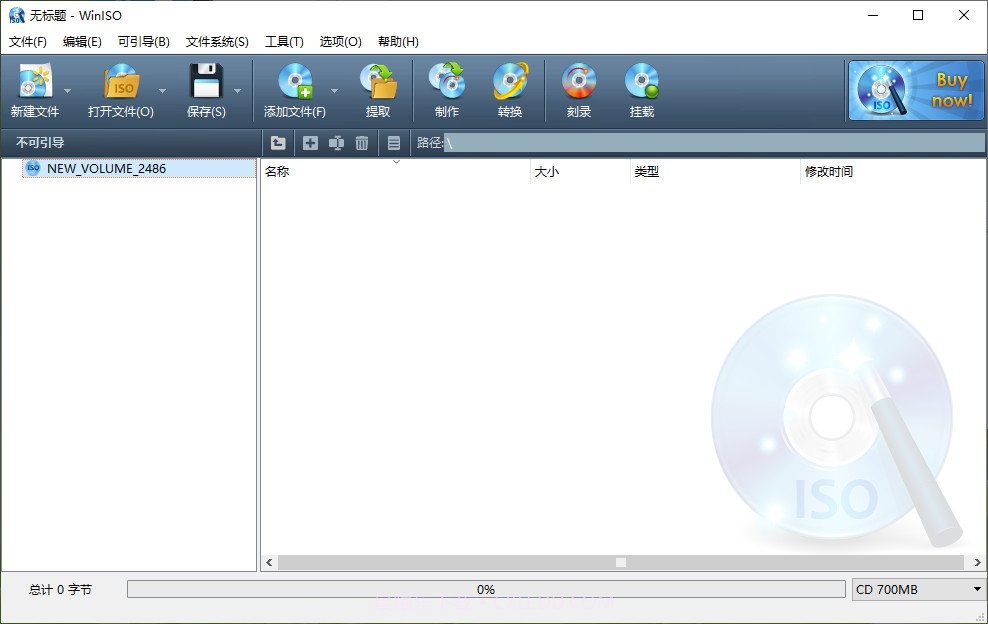
Task: Go up one folder level icon
Action: (278, 143)
